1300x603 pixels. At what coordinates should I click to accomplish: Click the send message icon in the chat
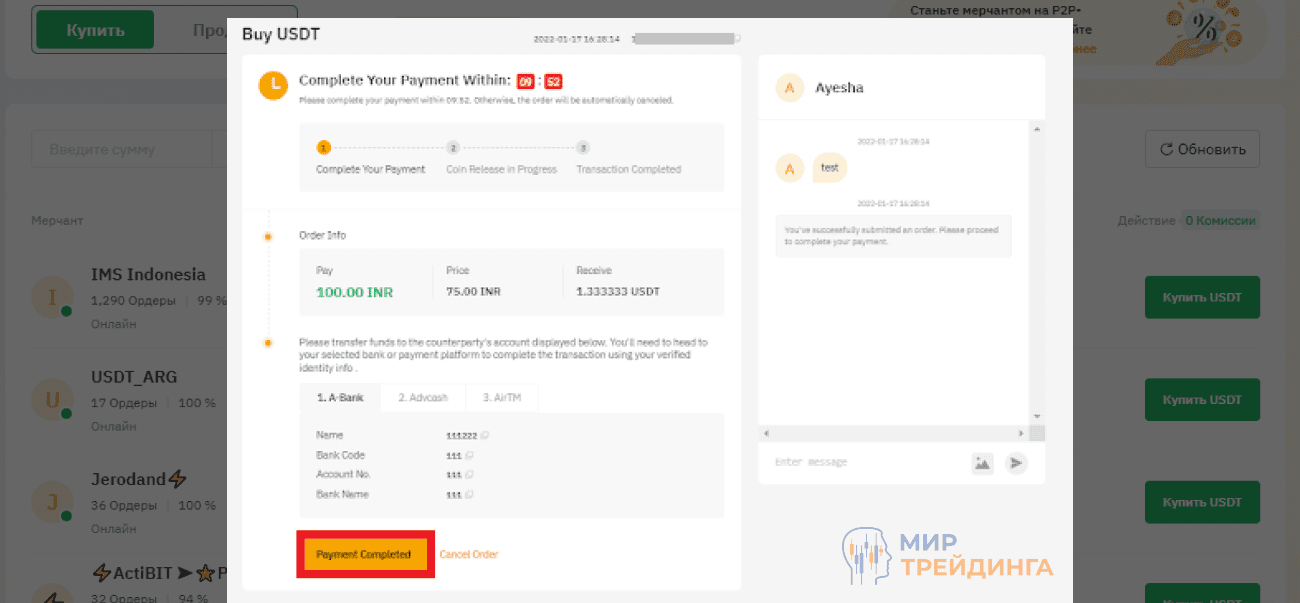[1016, 463]
